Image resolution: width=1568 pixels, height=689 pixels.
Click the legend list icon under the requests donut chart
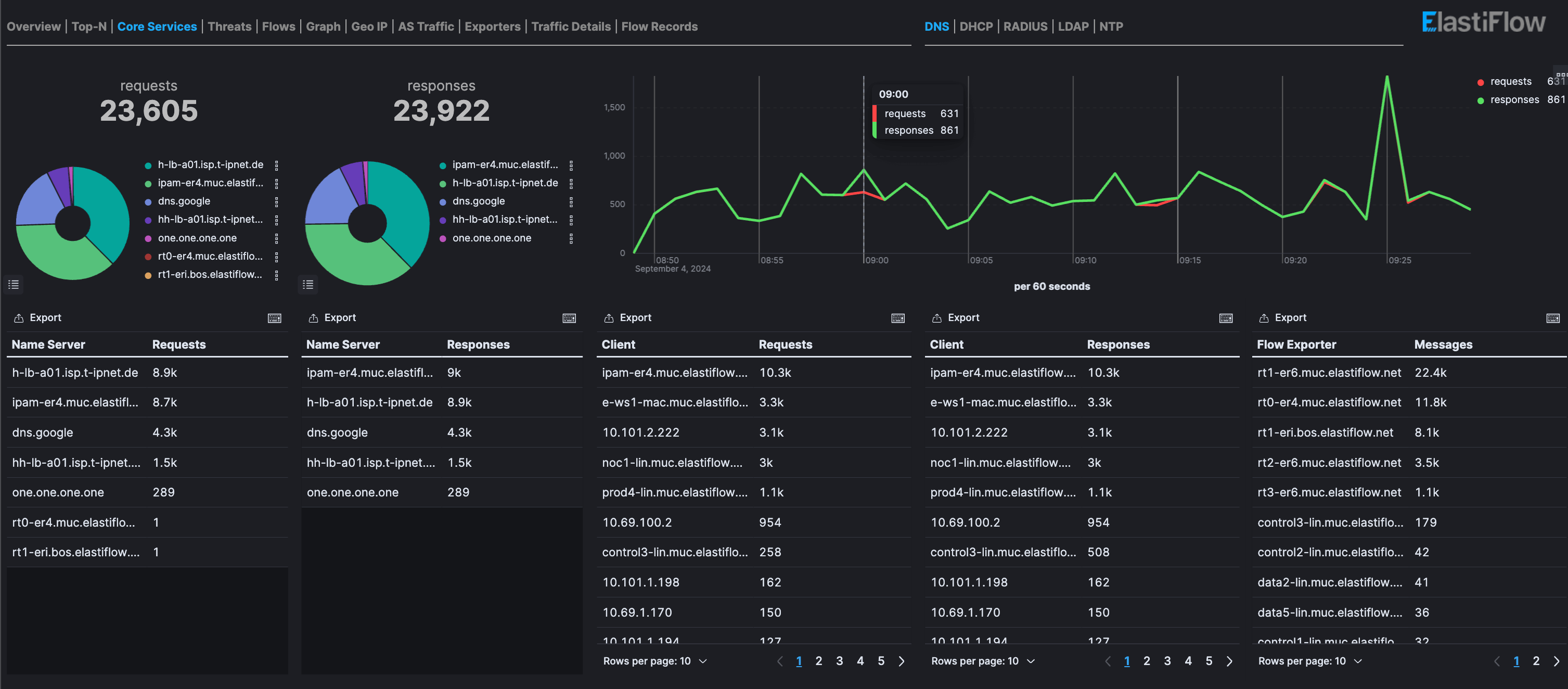pos(14,284)
